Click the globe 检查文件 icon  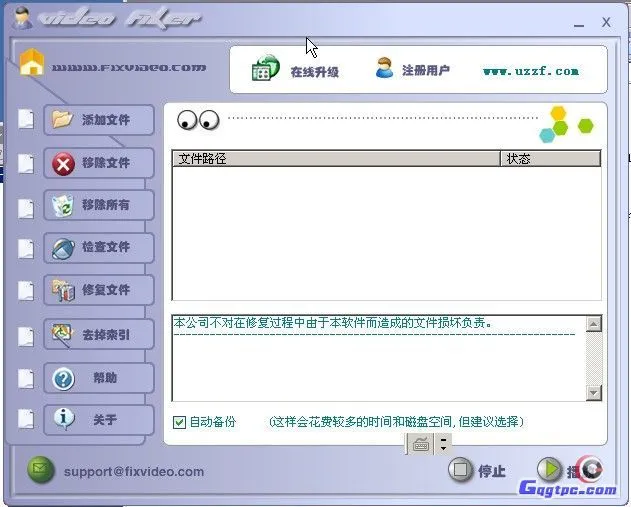click(x=63, y=248)
